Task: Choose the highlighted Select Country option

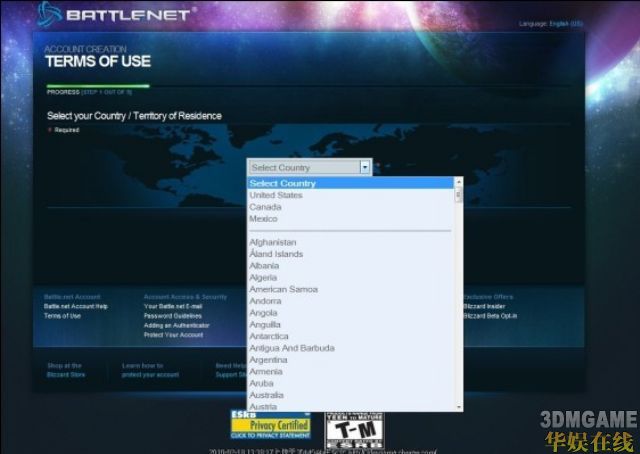Action: click(x=350, y=183)
